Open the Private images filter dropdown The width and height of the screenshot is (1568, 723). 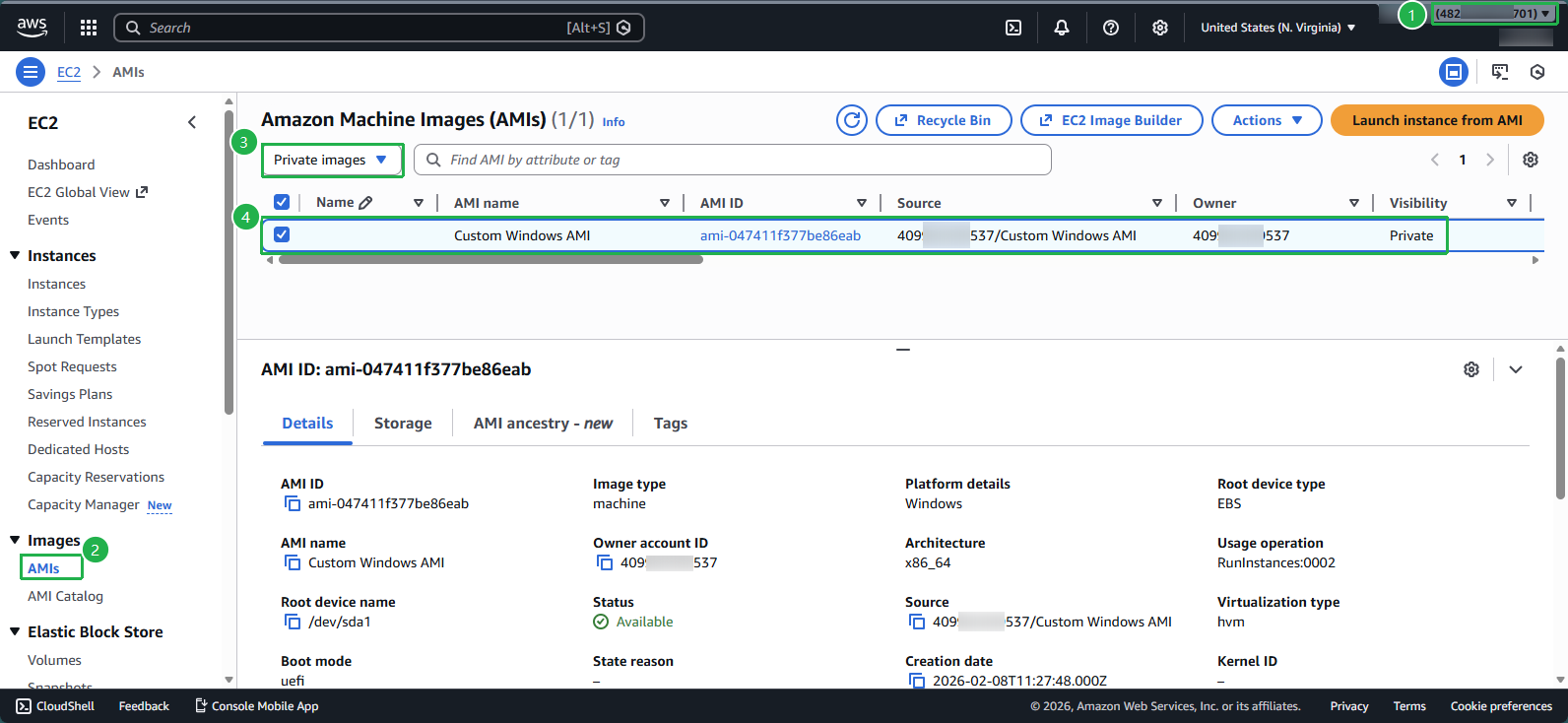tap(332, 161)
